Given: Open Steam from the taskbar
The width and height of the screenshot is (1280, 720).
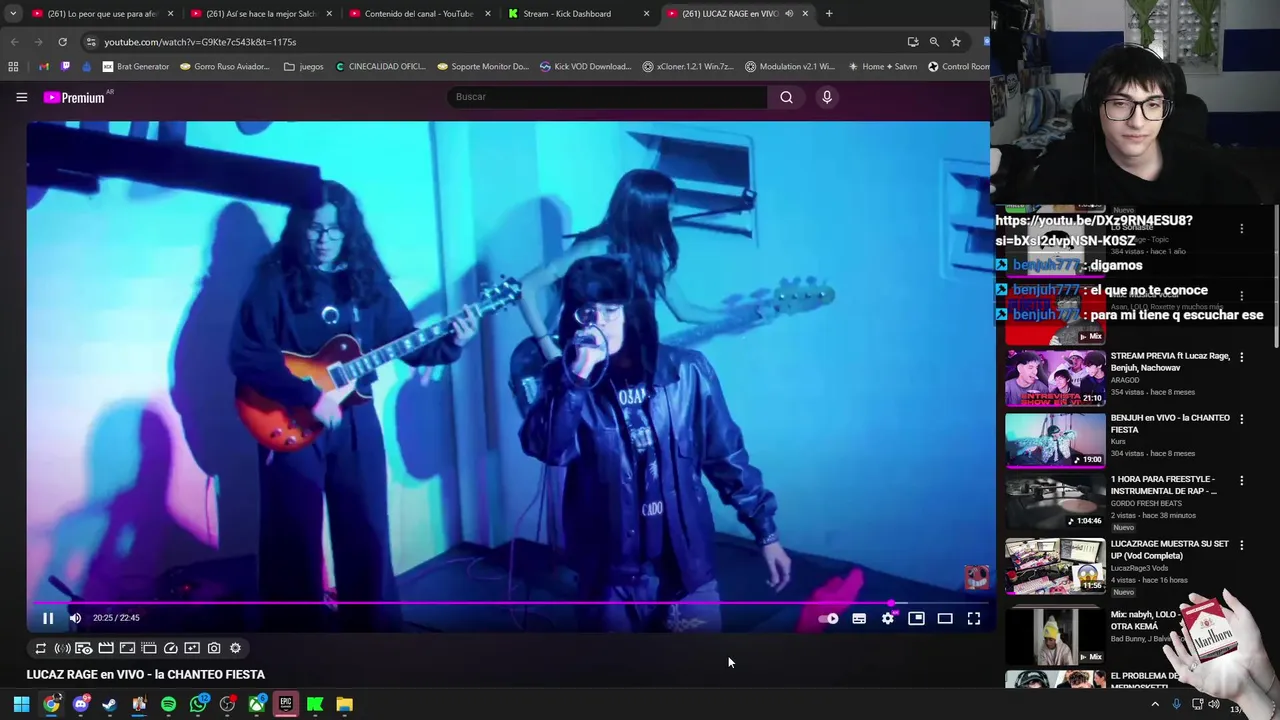Looking at the screenshot, I should click(109, 704).
